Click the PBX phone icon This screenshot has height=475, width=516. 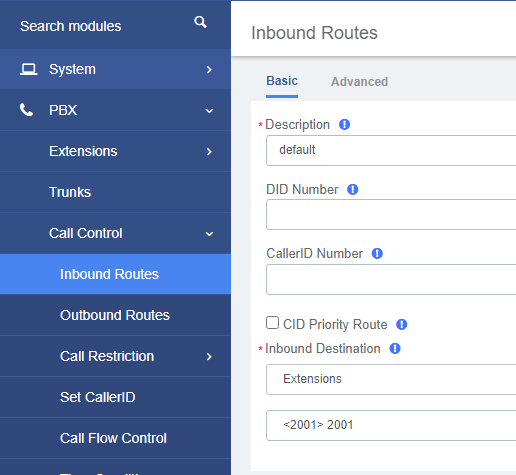pyautogui.click(x=26, y=110)
